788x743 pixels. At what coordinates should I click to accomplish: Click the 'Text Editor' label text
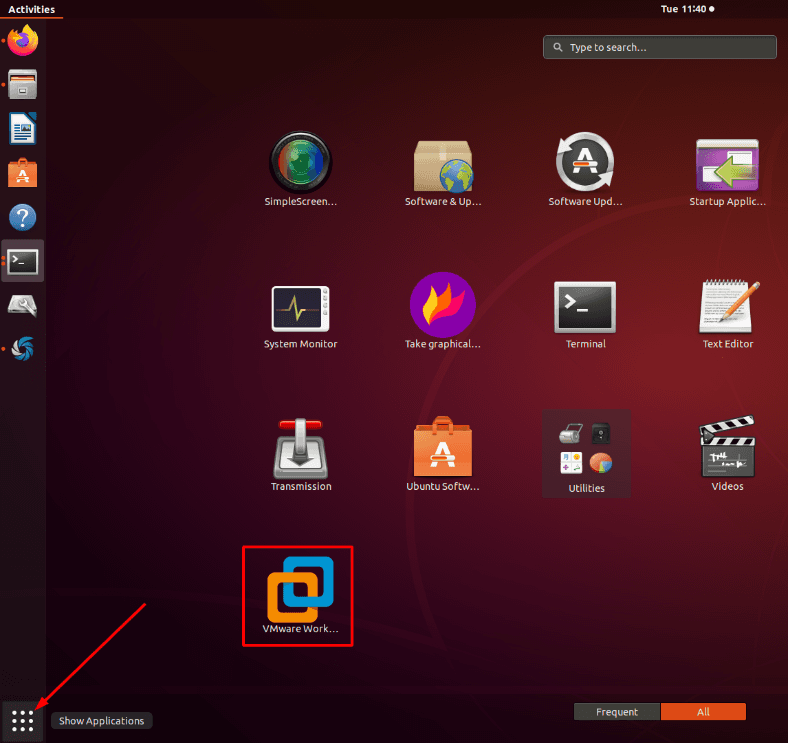pyautogui.click(x=728, y=344)
